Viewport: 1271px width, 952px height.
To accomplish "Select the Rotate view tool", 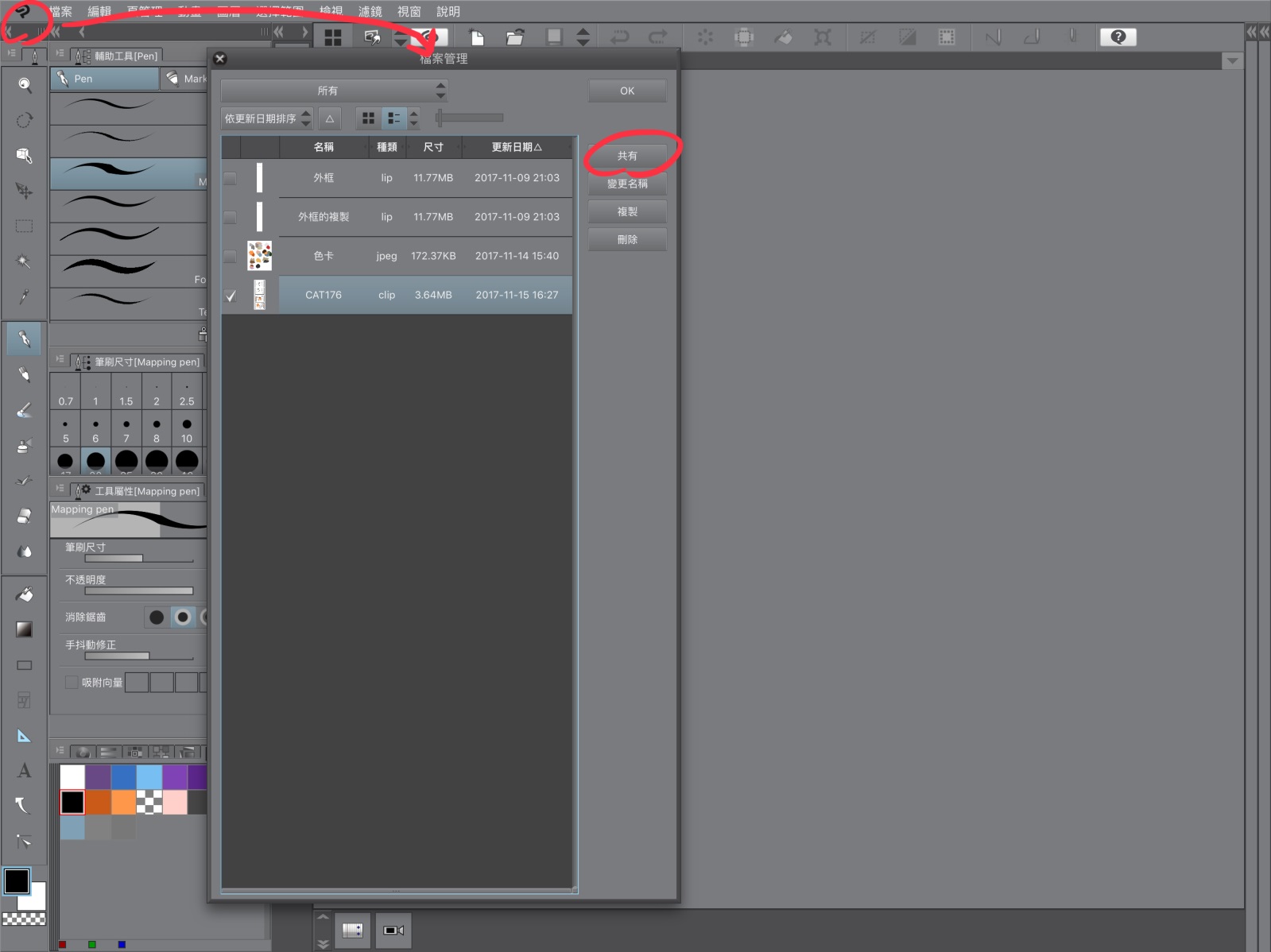I will coord(25,120).
